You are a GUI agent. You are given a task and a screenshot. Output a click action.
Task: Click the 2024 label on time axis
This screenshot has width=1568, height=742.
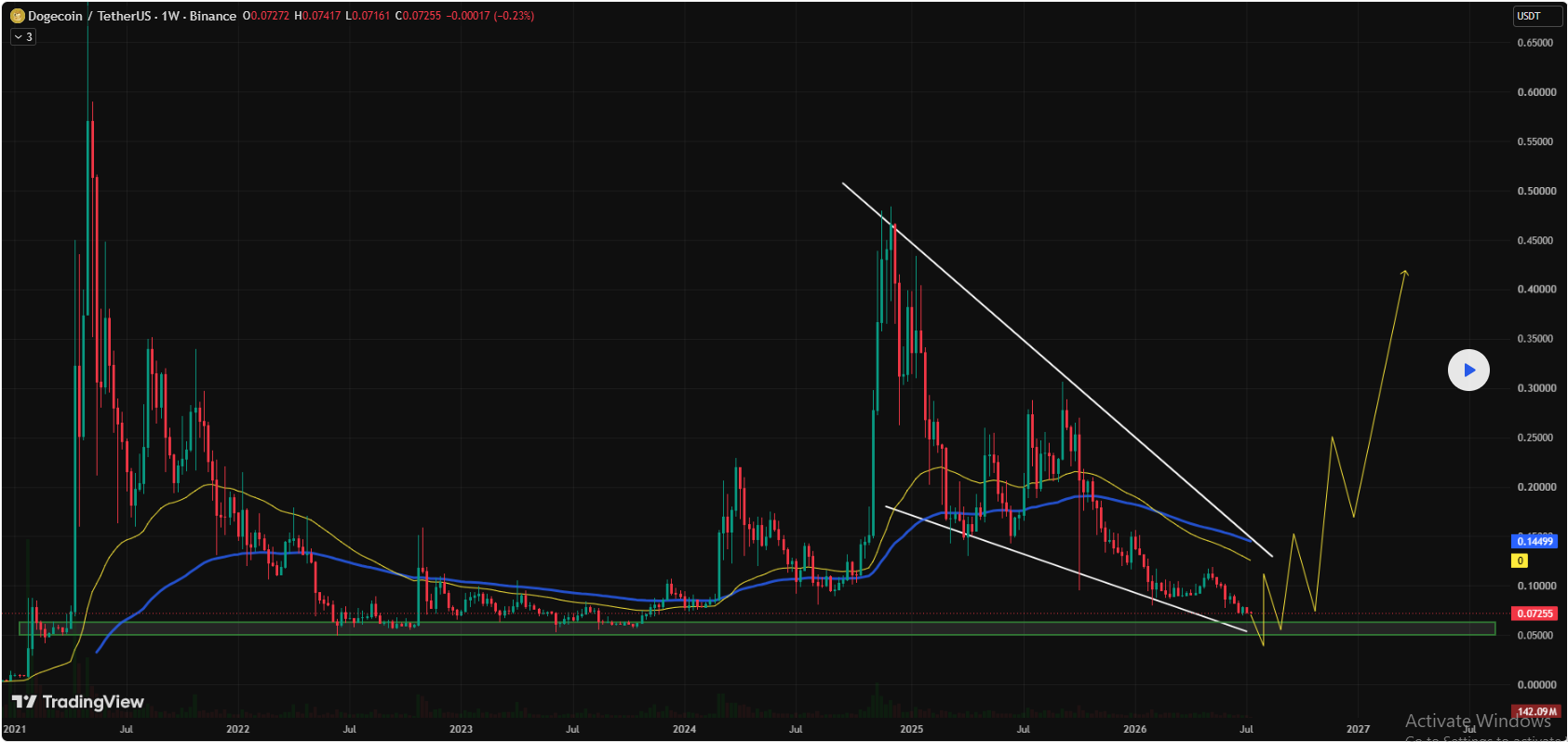coord(684,729)
